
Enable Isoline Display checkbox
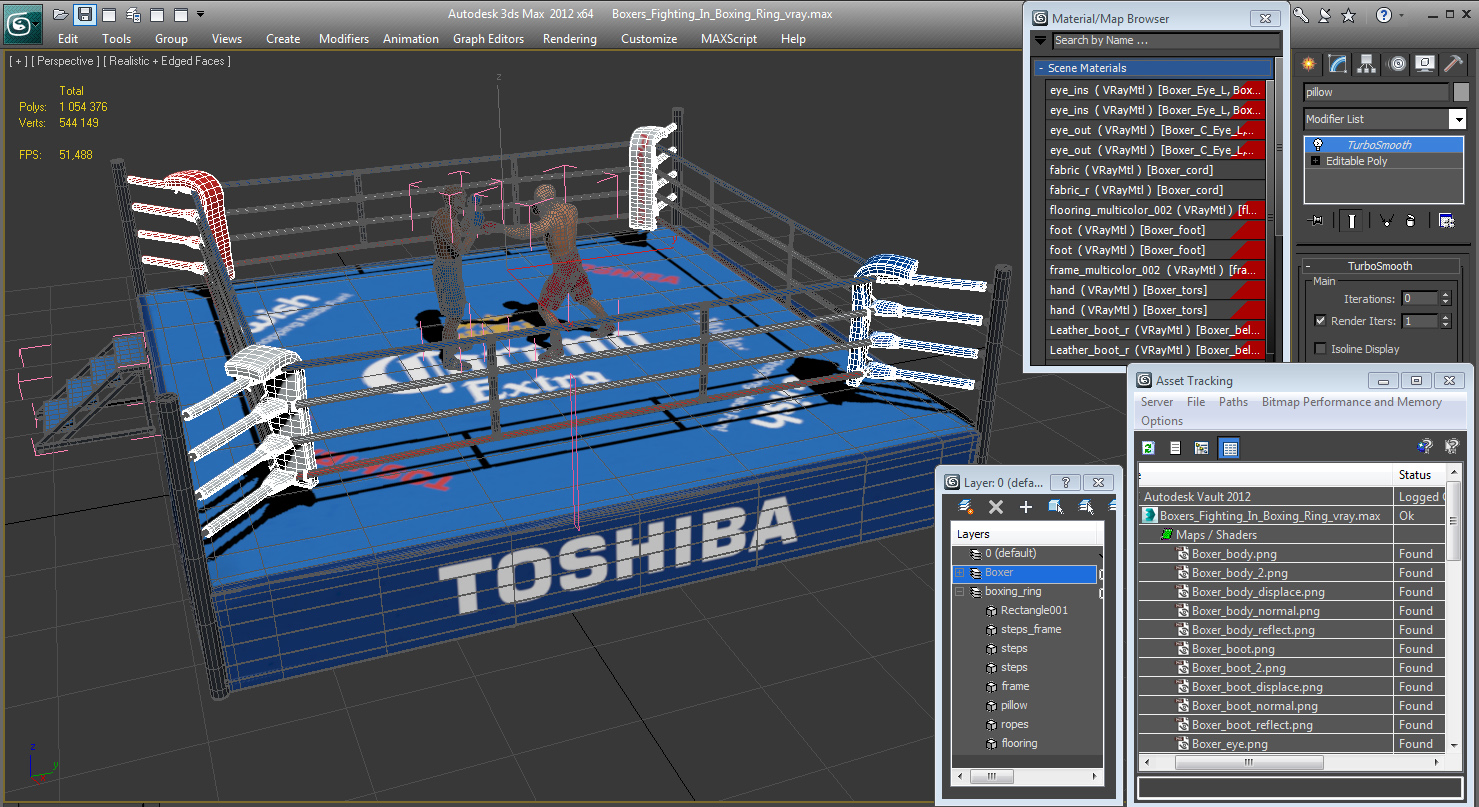pos(1321,349)
